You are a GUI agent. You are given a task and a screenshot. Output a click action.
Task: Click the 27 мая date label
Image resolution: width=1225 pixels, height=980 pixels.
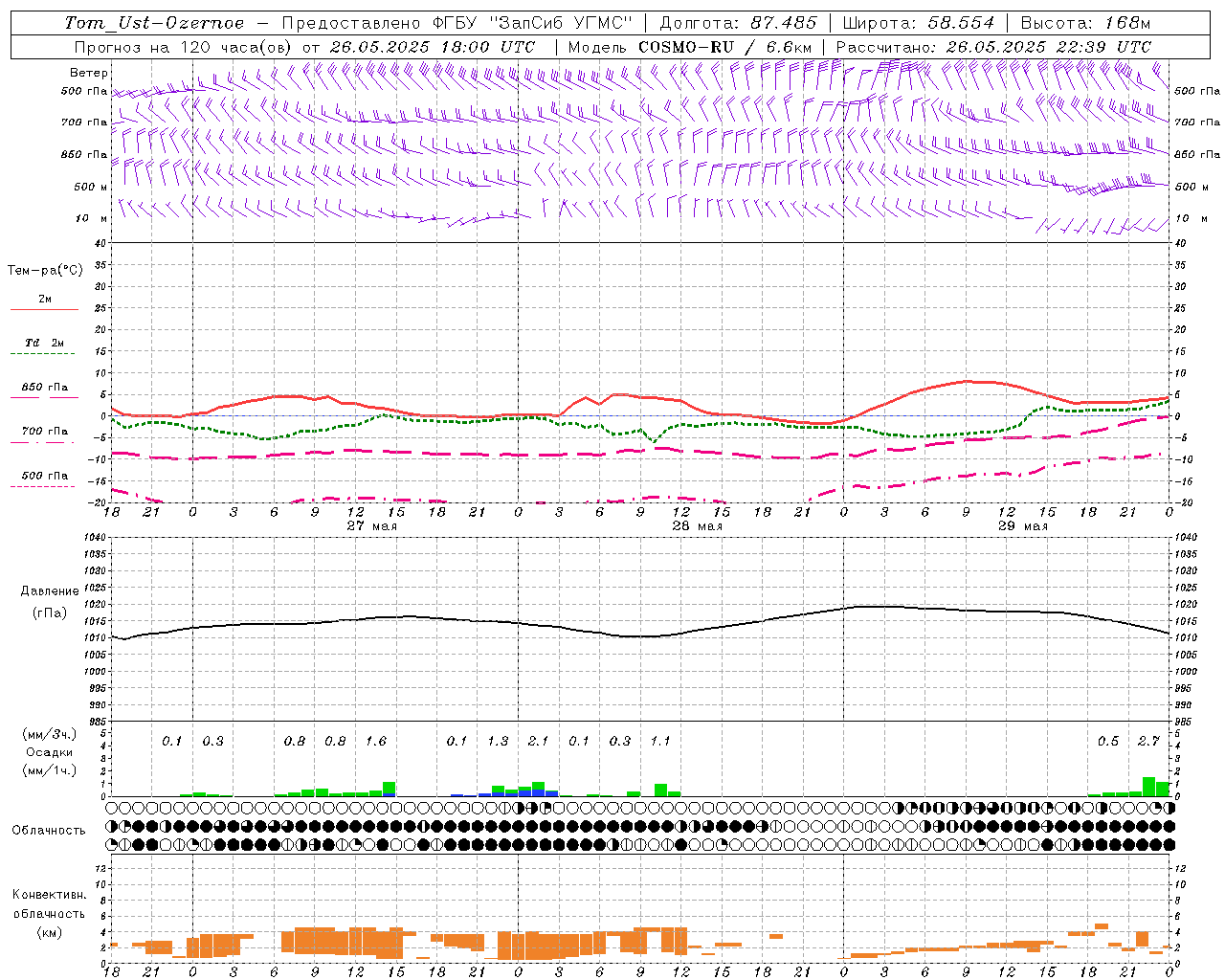pyautogui.click(x=371, y=525)
